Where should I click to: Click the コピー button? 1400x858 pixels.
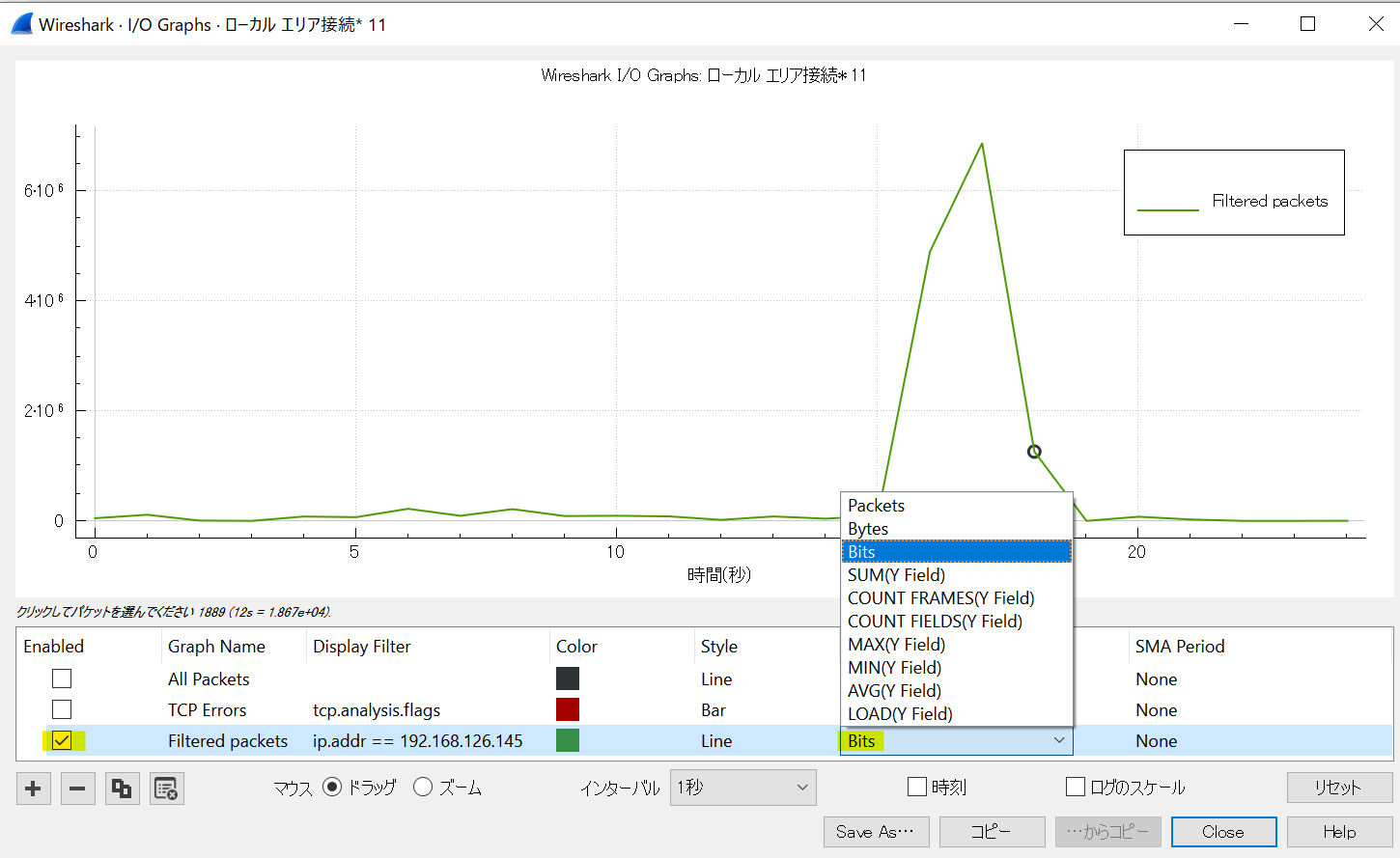click(992, 832)
